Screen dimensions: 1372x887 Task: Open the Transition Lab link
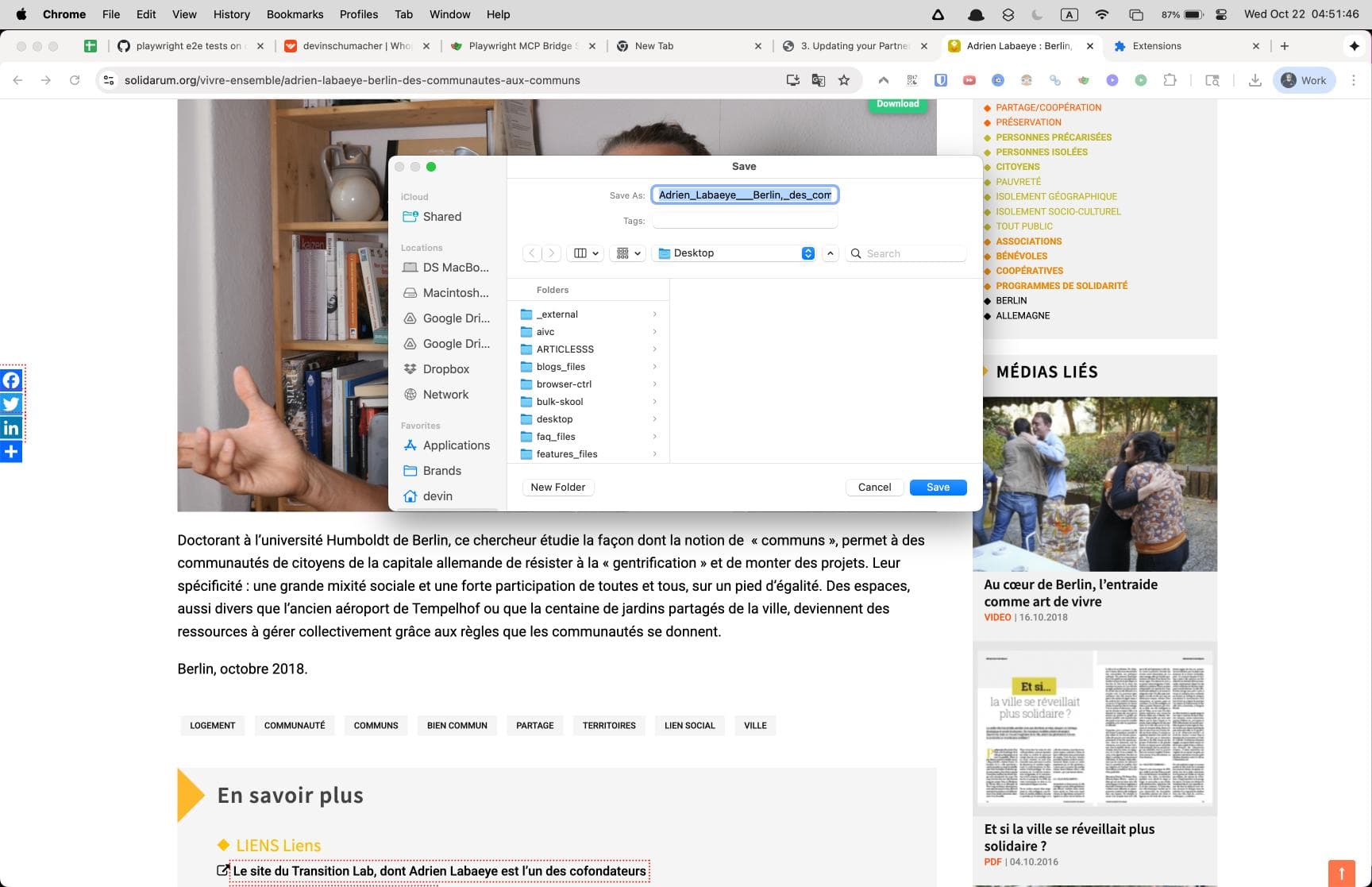437,870
